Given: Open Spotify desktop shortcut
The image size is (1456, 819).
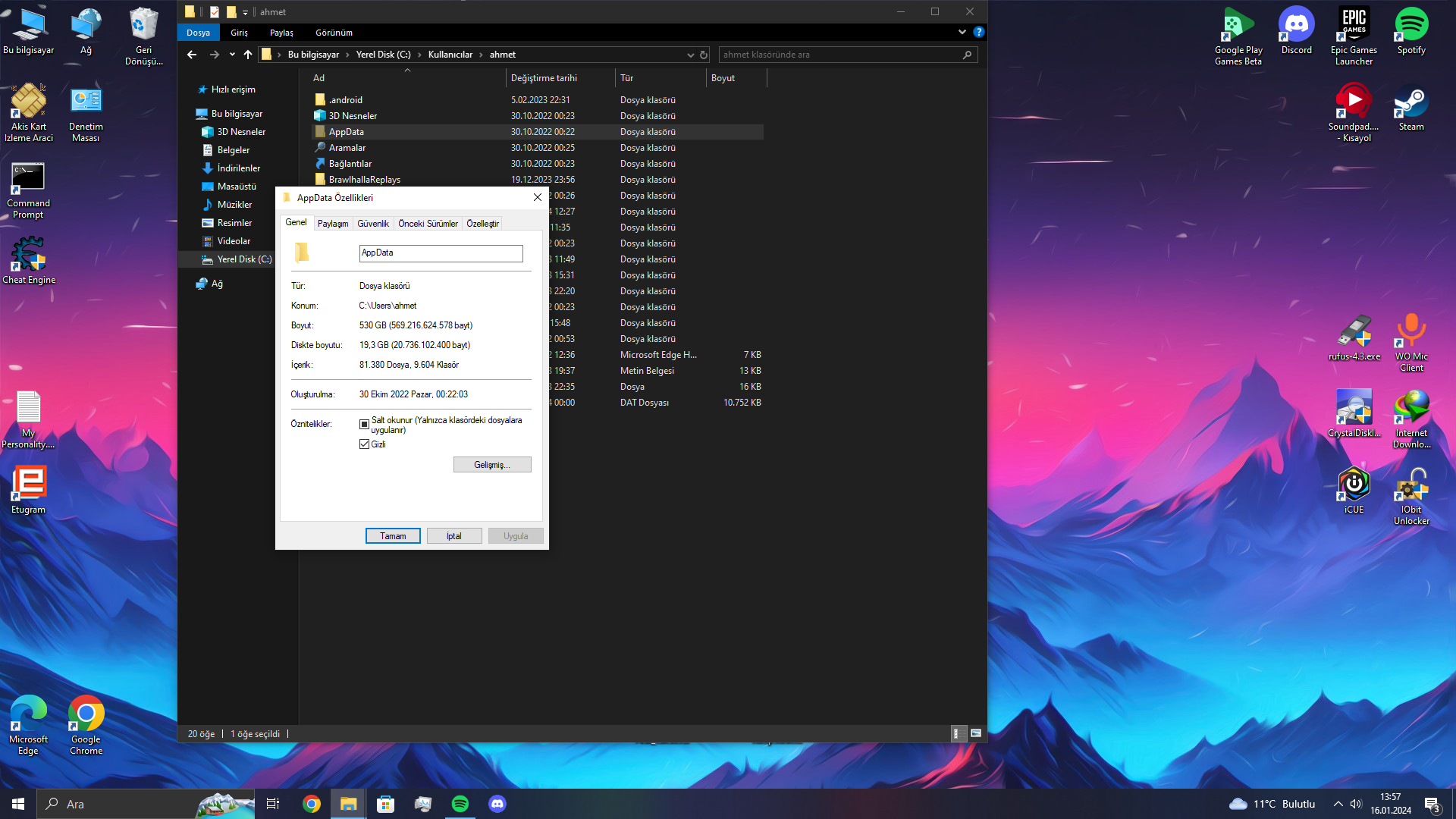Looking at the screenshot, I should point(1411,30).
